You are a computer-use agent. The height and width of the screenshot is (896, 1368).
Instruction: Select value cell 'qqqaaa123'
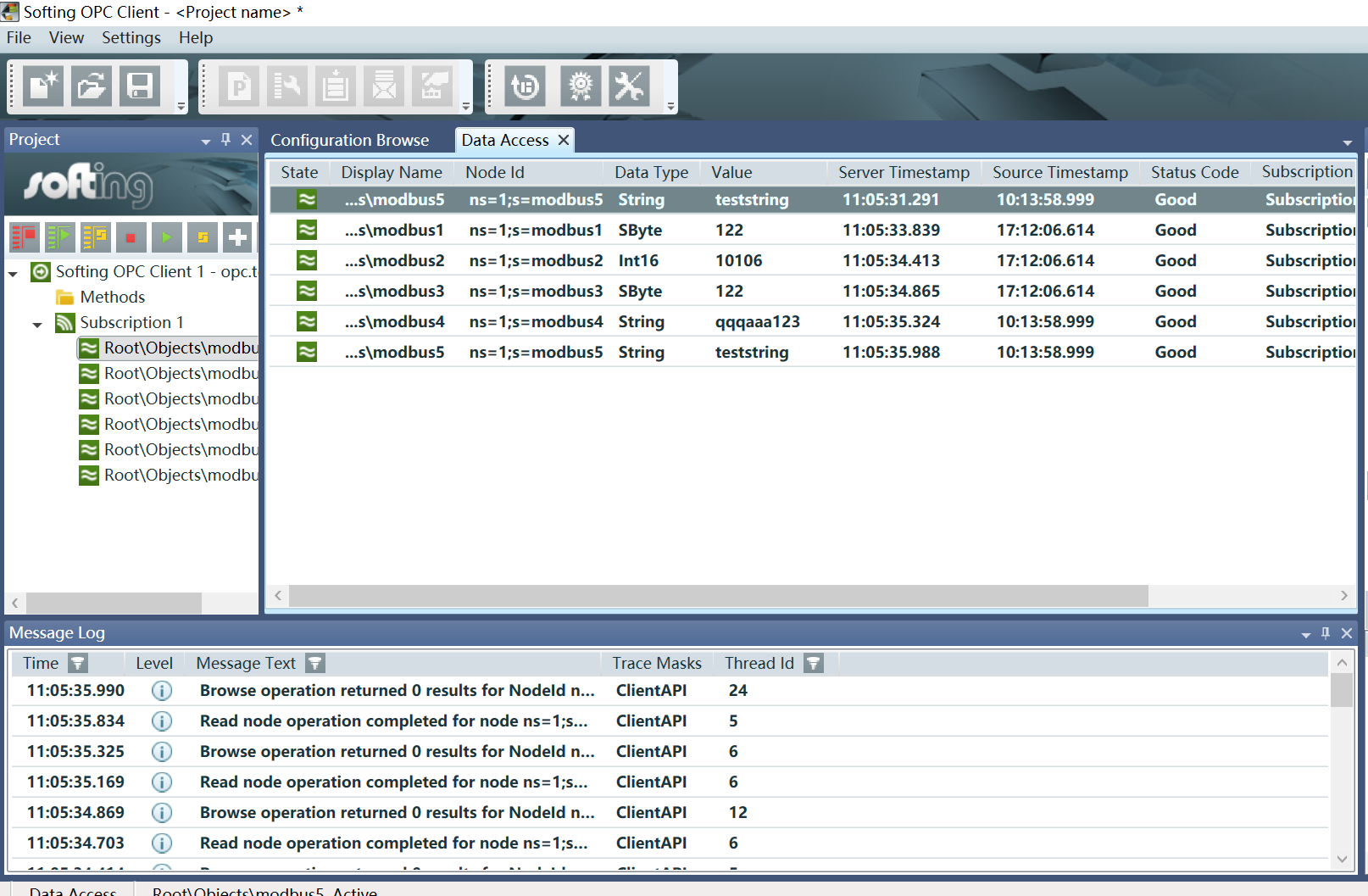coord(758,321)
